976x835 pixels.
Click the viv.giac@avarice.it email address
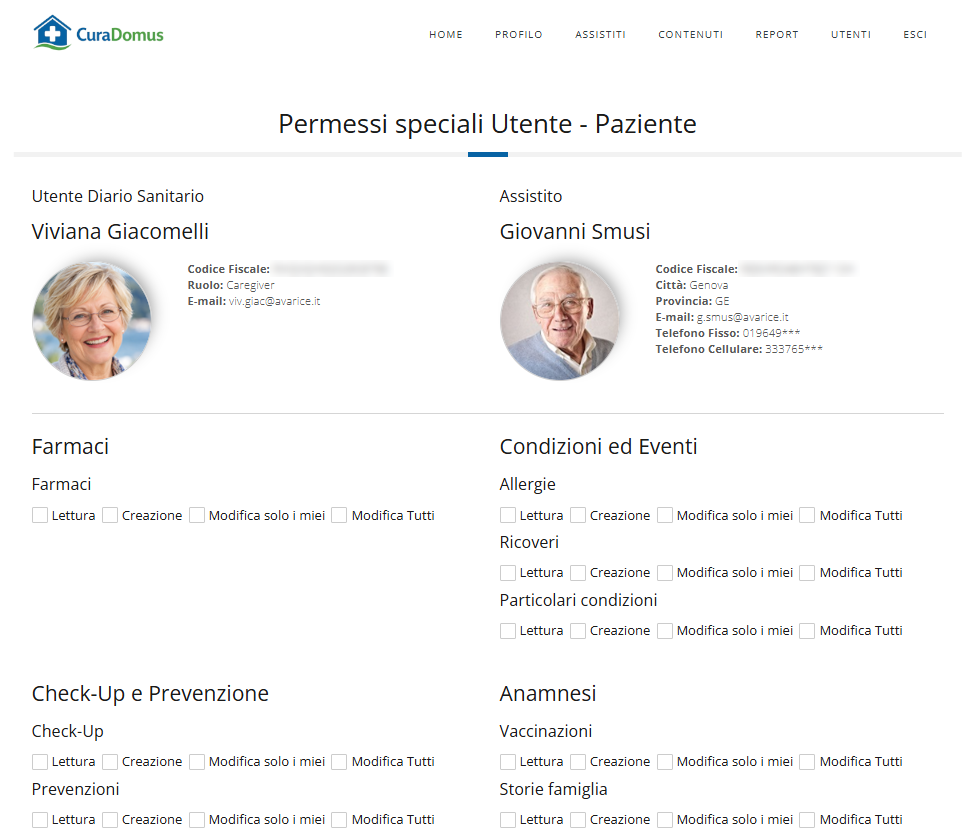pos(274,301)
